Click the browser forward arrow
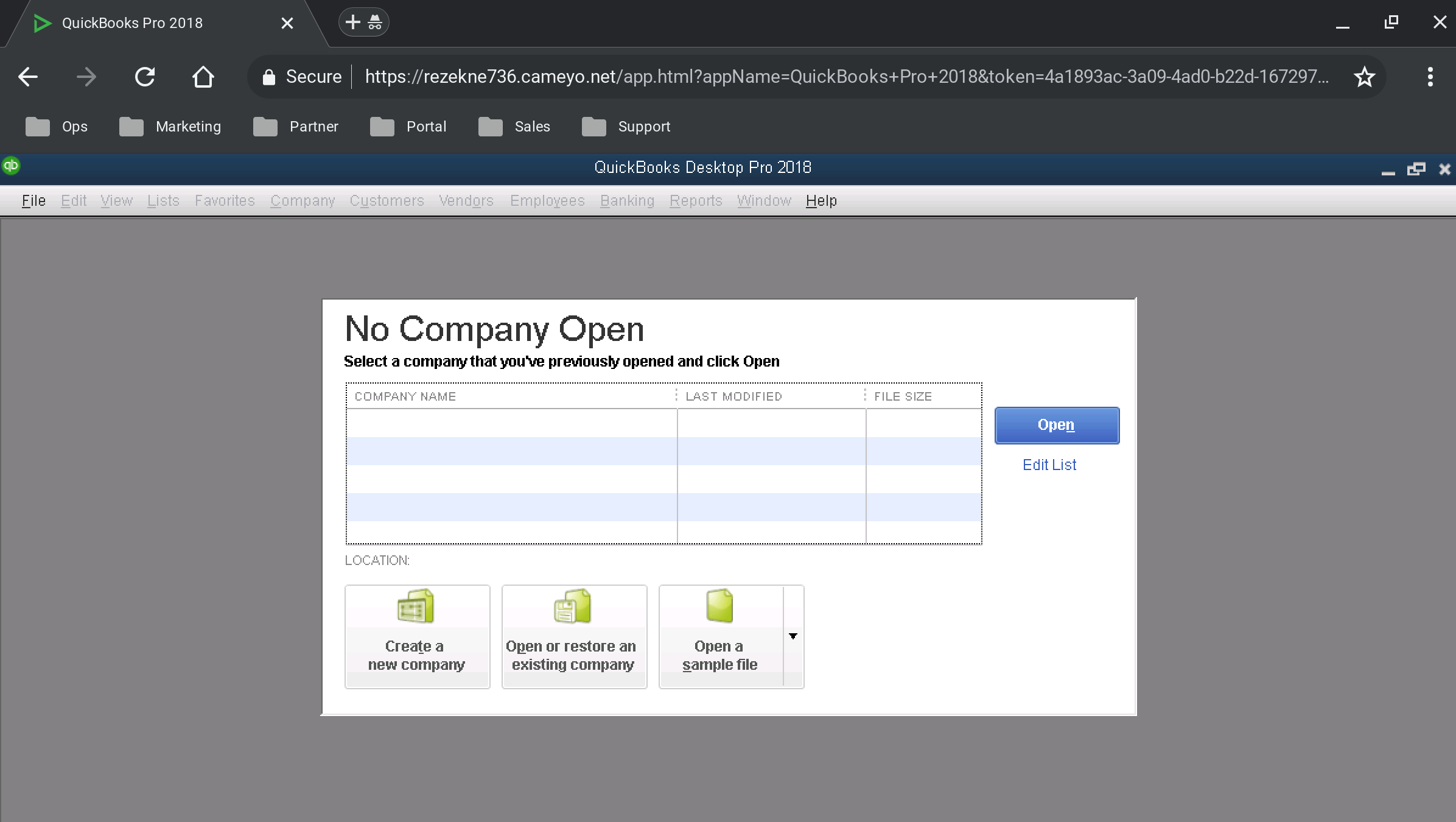The width and height of the screenshot is (1456, 822). point(86,77)
